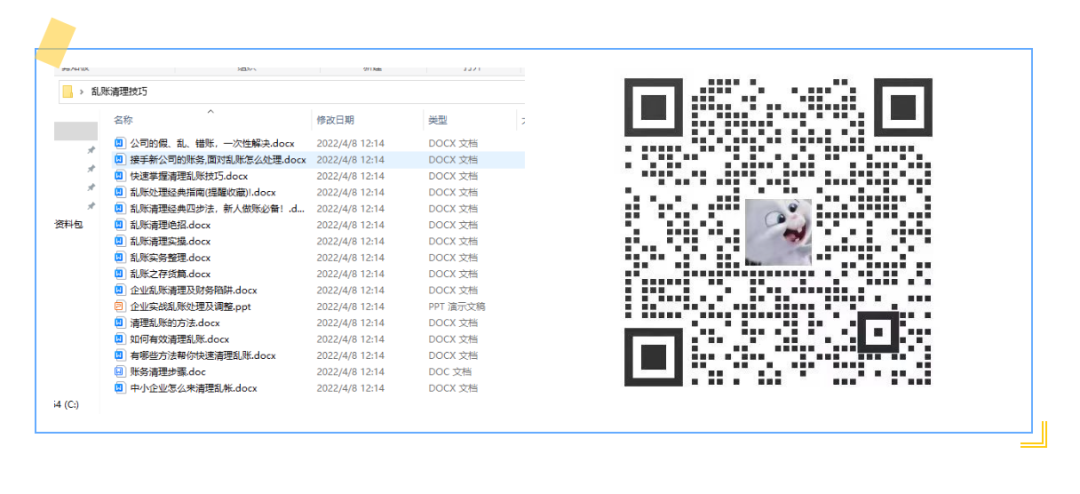Select file name 接手新公司的账务,面对乱账怎么处理.docx

click(x=218, y=160)
